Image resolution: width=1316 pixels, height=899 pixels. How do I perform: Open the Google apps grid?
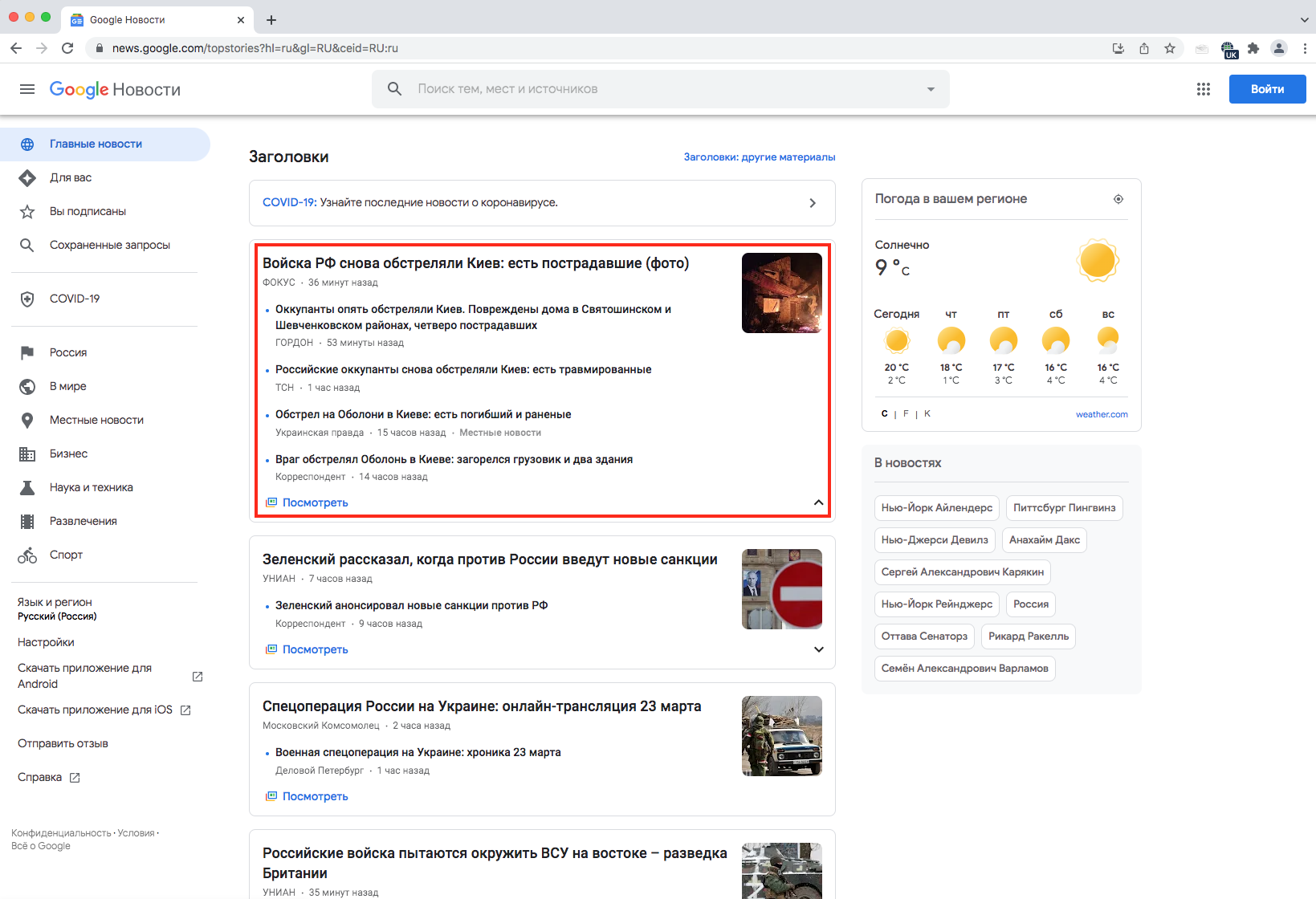click(x=1203, y=89)
